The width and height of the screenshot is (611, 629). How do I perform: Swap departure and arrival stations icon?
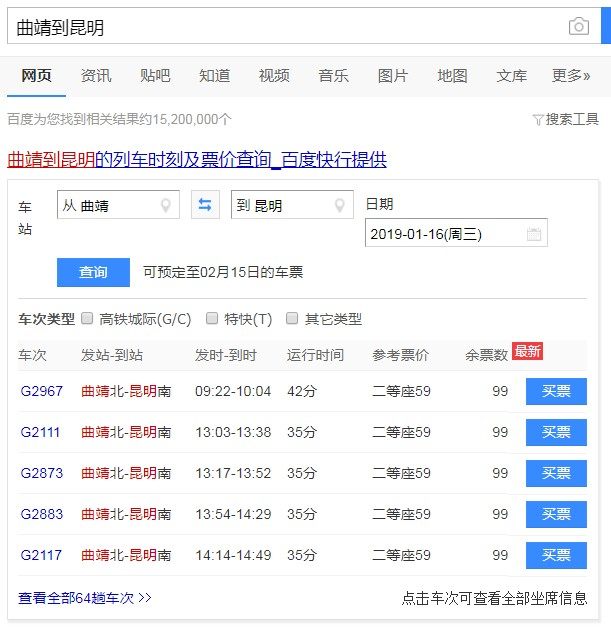(205, 205)
